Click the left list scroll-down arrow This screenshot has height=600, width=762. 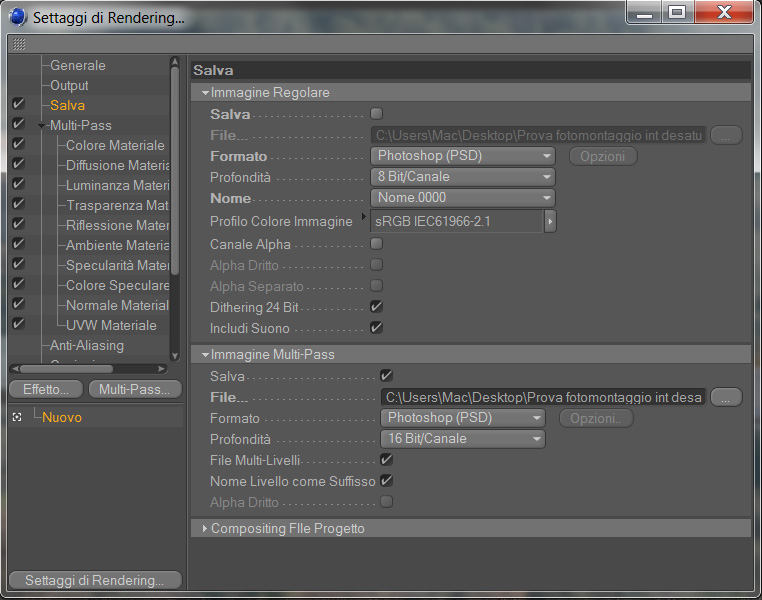pyautogui.click(x=175, y=356)
